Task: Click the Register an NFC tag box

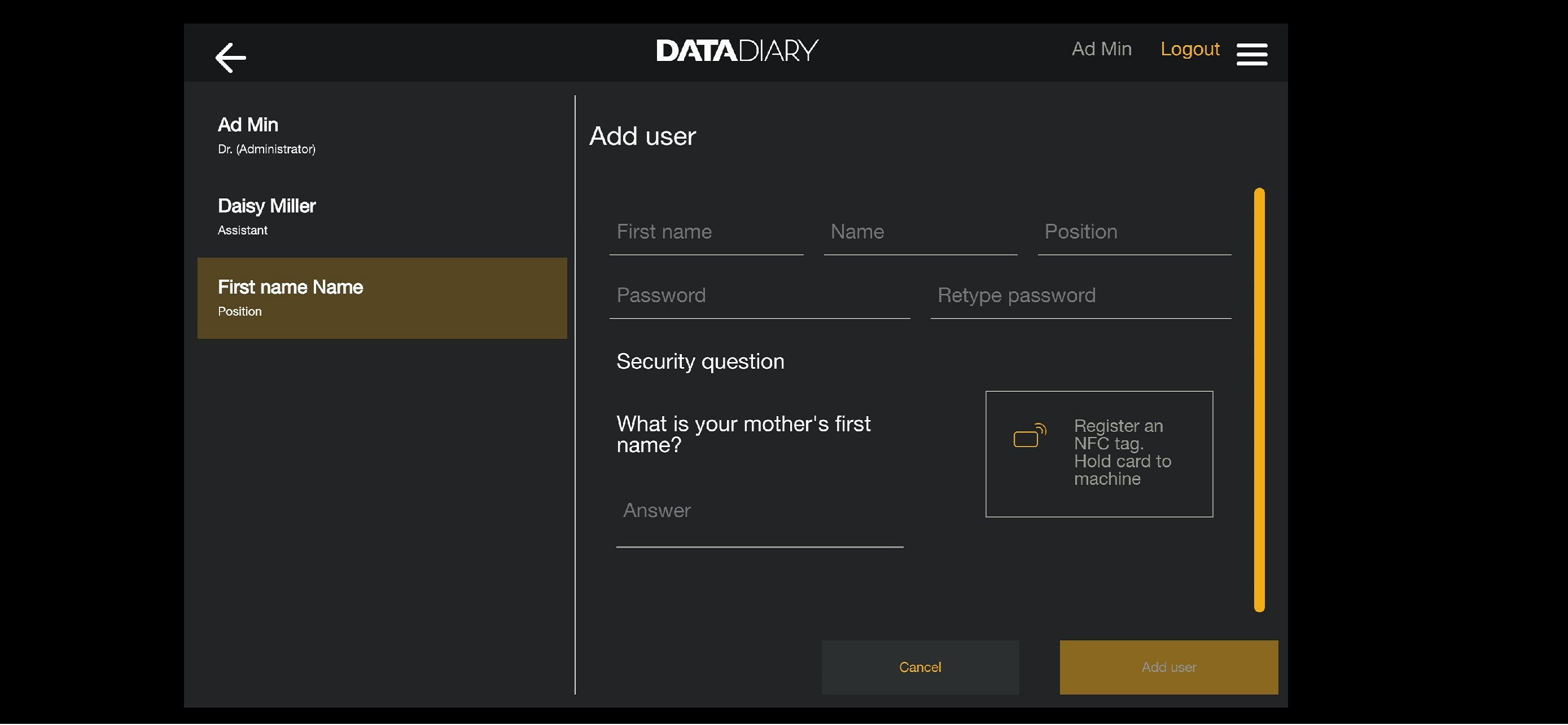Action: click(x=1099, y=454)
